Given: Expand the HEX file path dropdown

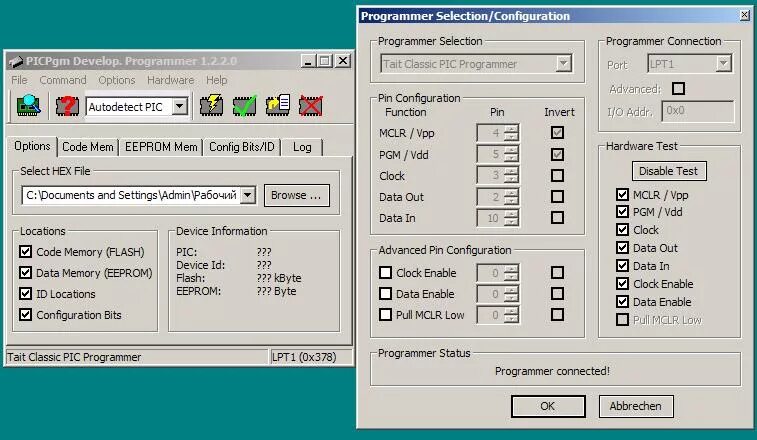Looking at the screenshot, I should [248, 195].
